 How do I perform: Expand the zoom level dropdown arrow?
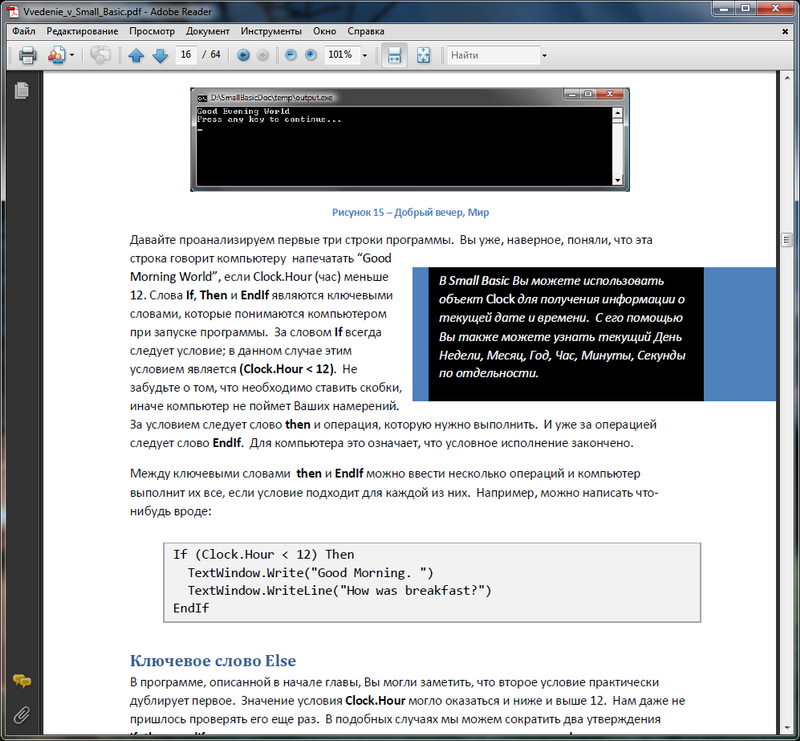pos(365,55)
